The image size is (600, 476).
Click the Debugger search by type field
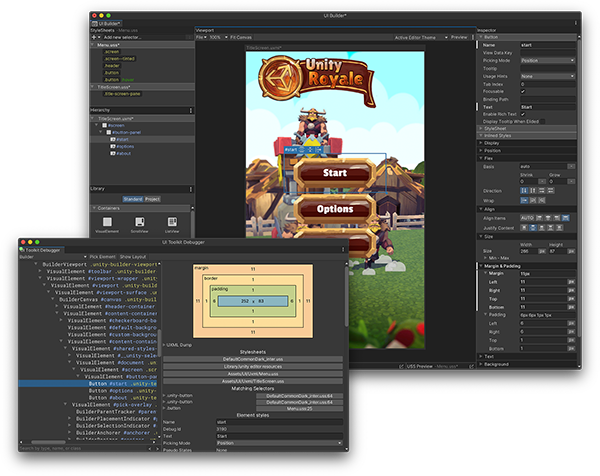pos(83,448)
